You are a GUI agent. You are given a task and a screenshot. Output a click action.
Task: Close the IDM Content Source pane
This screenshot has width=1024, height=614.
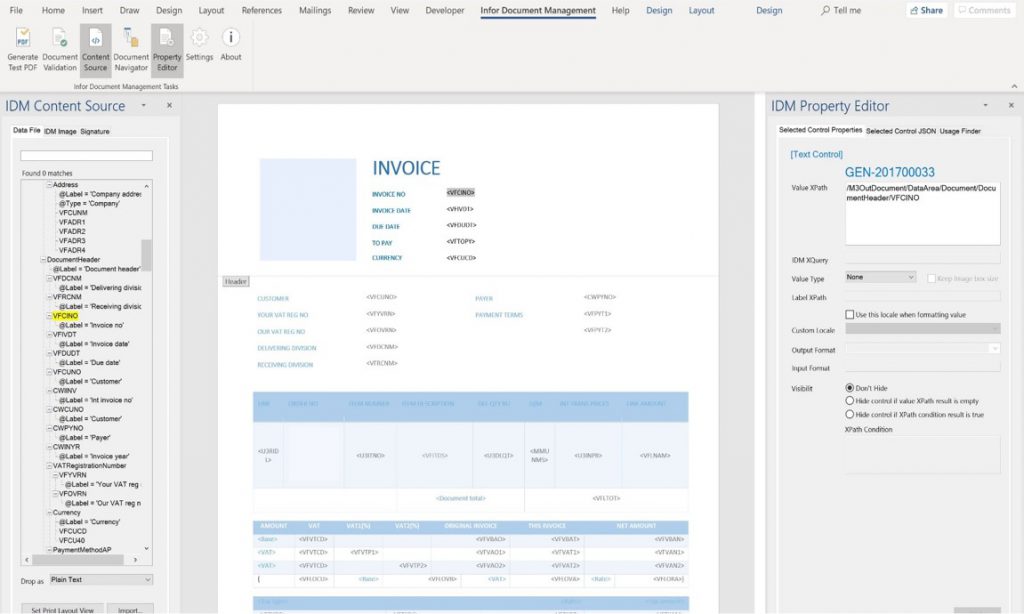tap(169, 105)
